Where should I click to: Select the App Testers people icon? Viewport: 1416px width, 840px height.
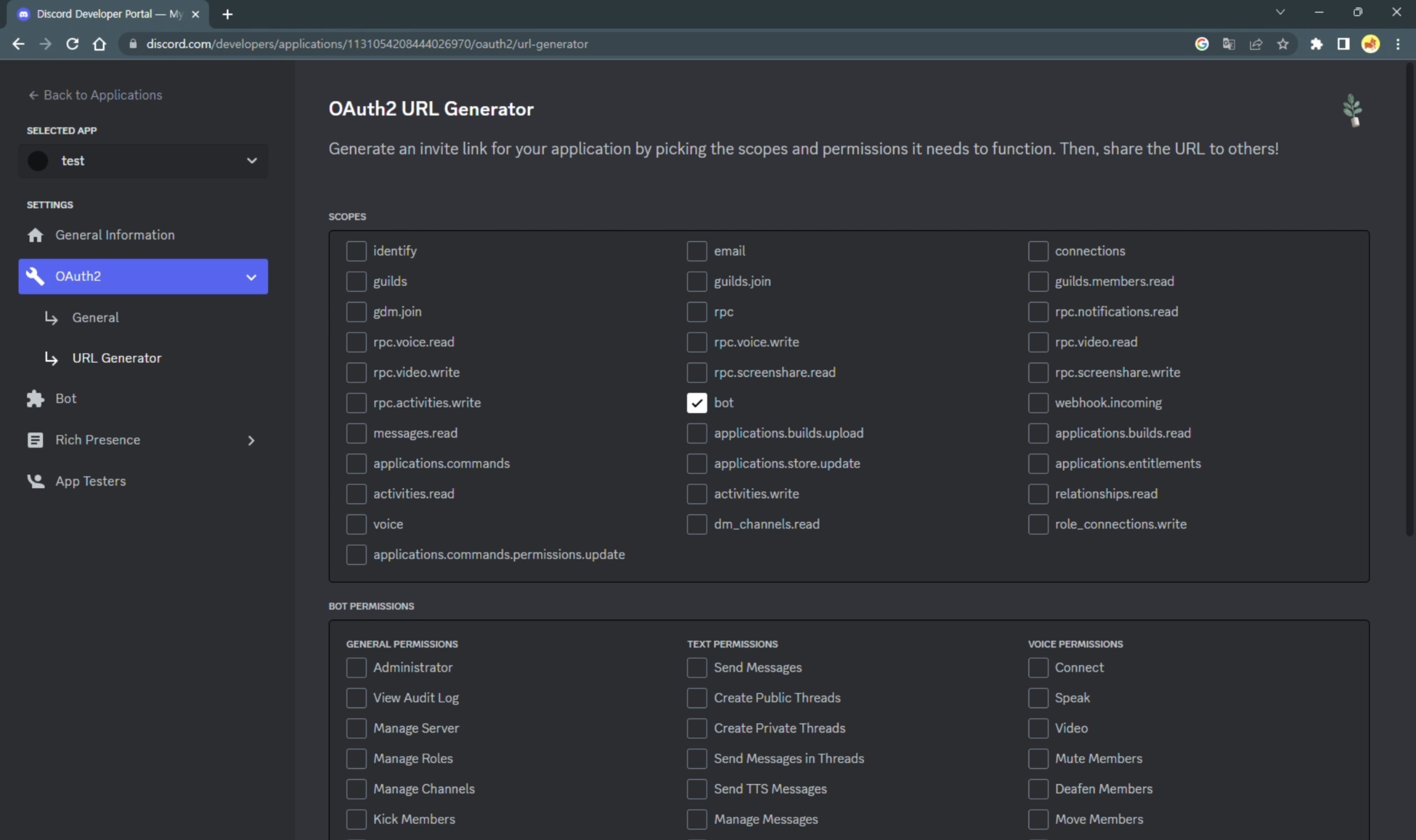click(x=36, y=481)
